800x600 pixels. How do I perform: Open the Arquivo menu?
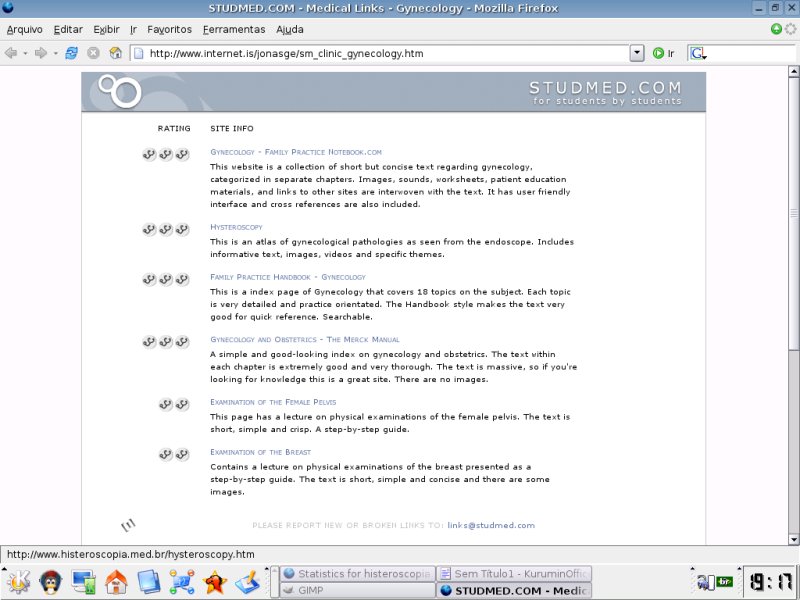coord(25,29)
